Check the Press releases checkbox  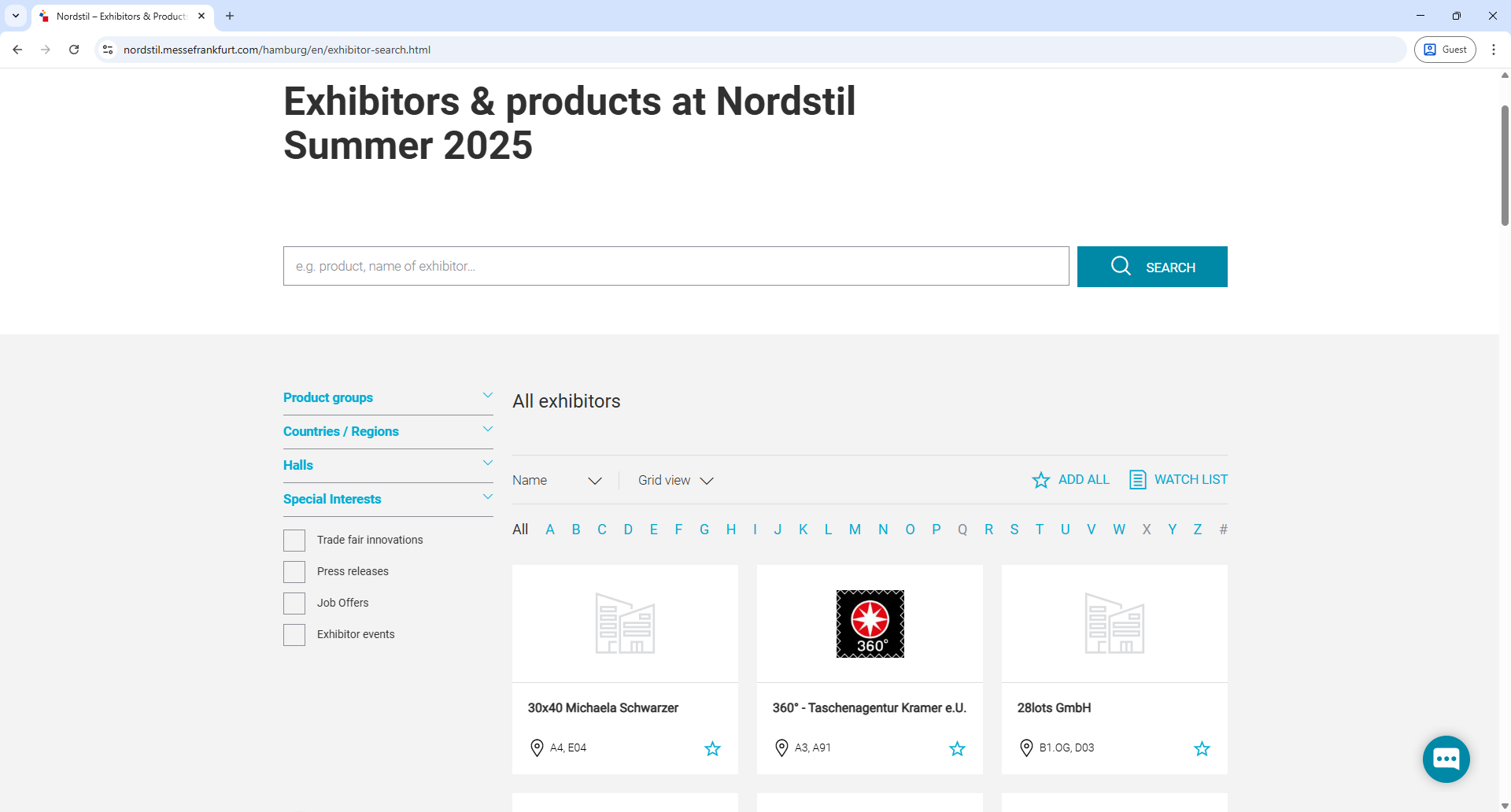(294, 571)
